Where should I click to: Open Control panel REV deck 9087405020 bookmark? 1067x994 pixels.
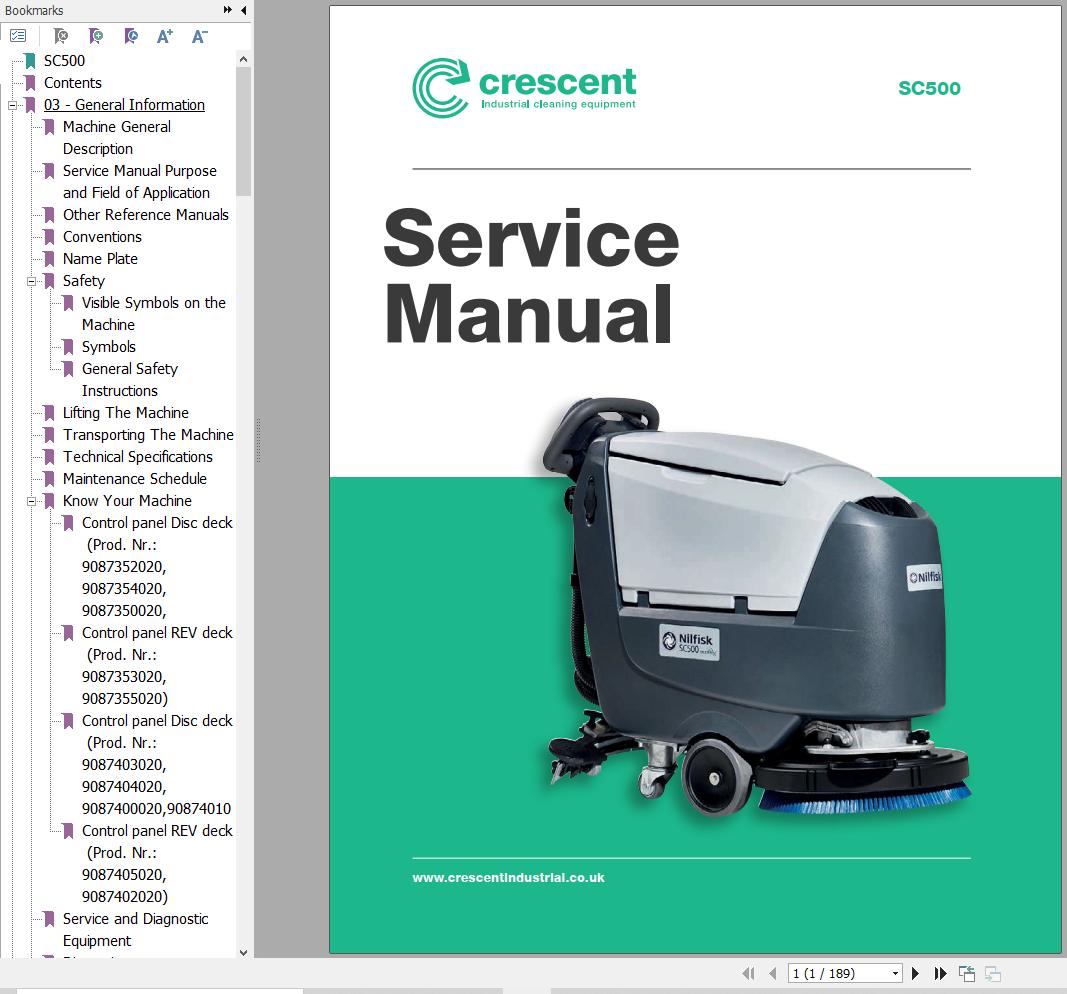pyautogui.click(x=157, y=863)
